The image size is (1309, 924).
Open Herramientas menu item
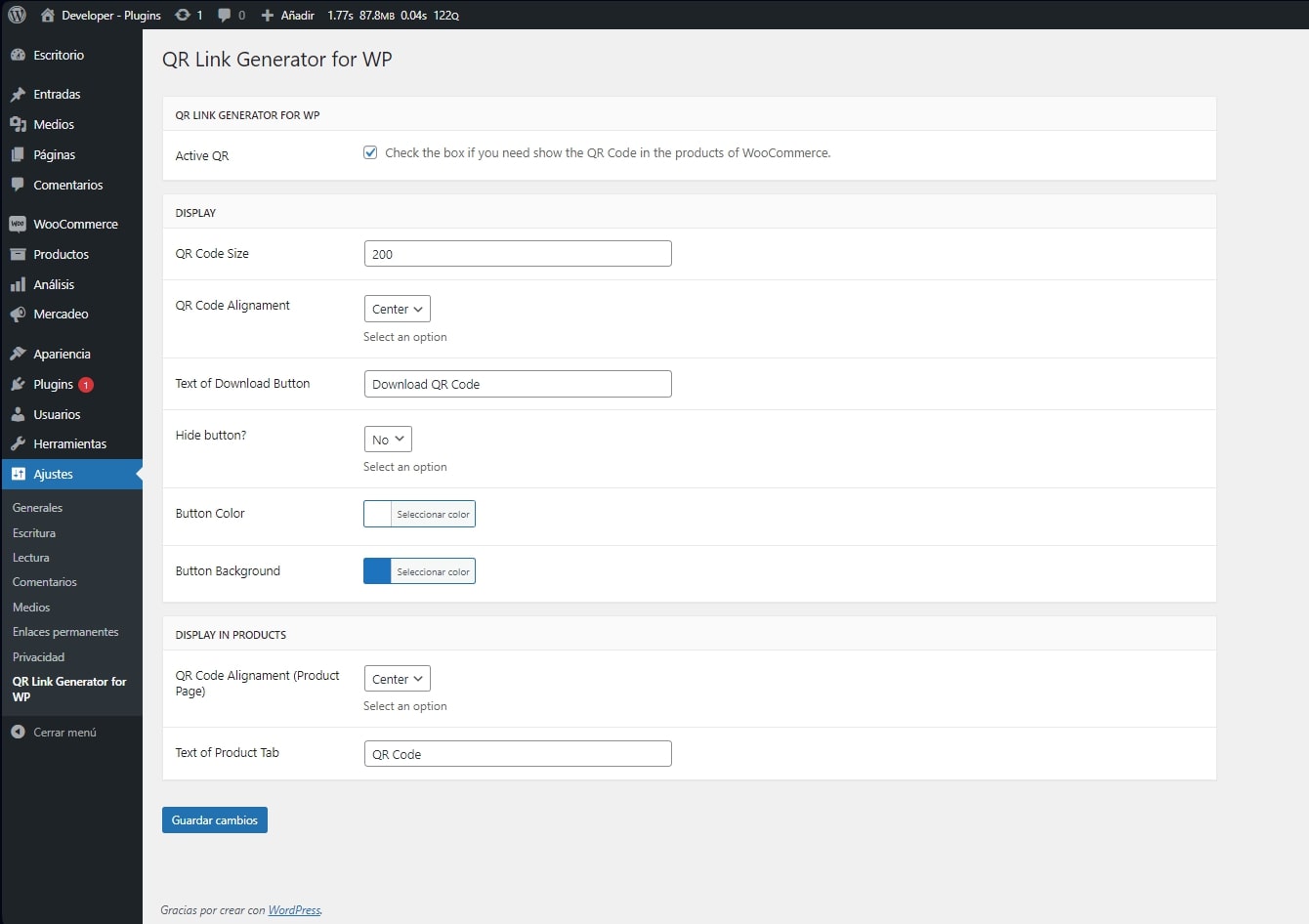71,443
